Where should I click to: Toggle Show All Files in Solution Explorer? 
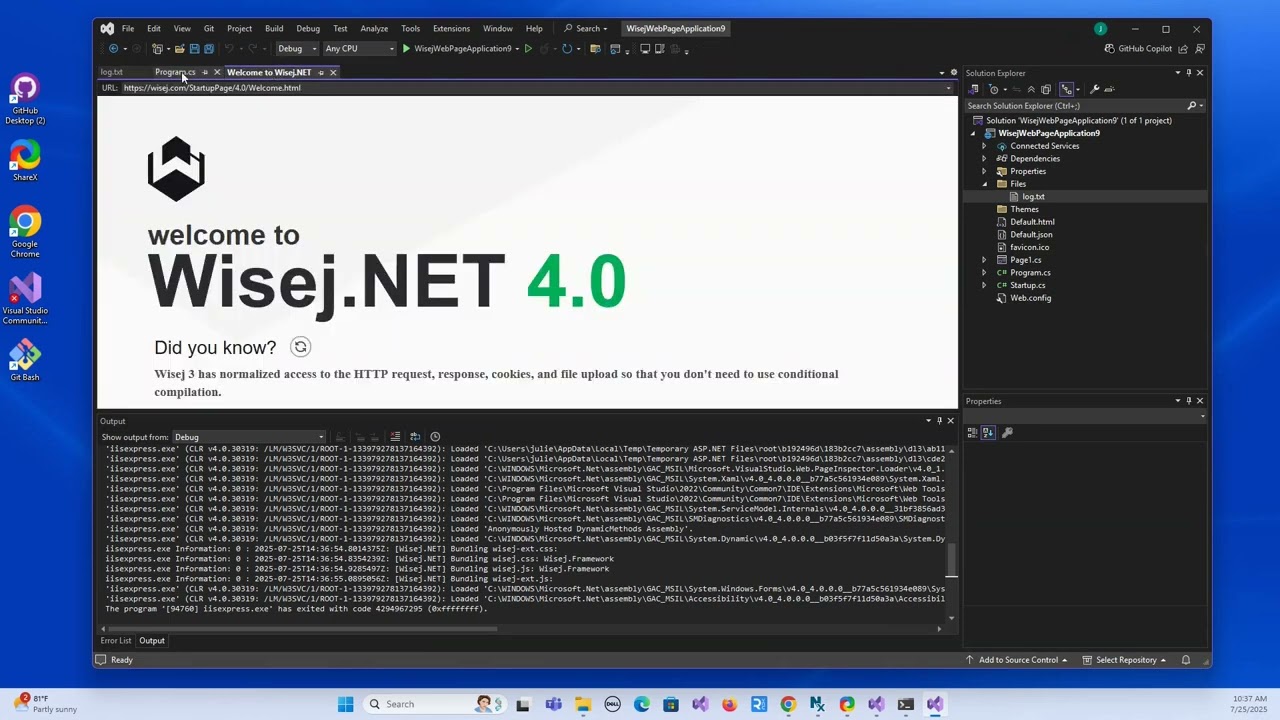pyautogui.click(x=1046, y=89)
